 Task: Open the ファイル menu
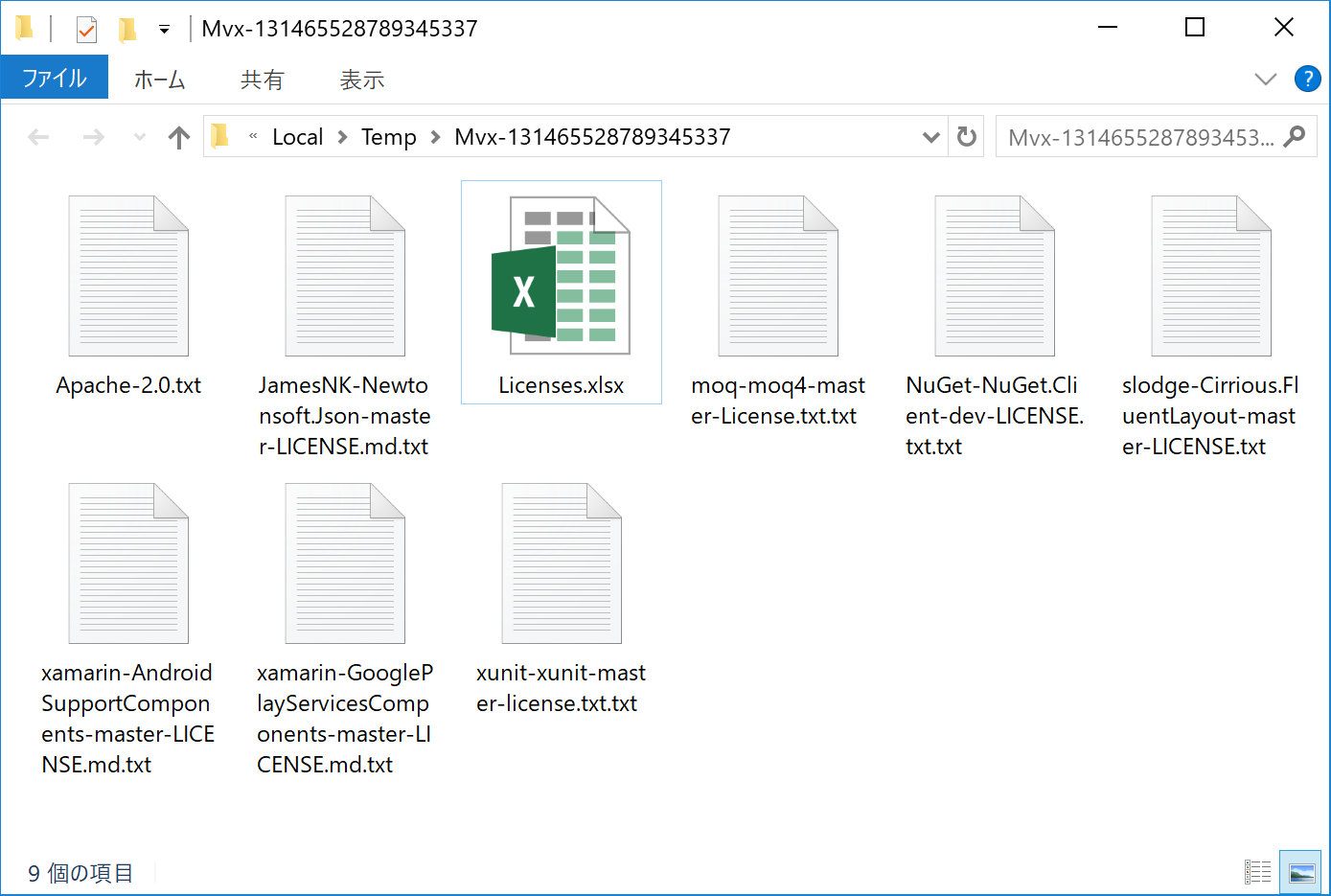point(55,79)
